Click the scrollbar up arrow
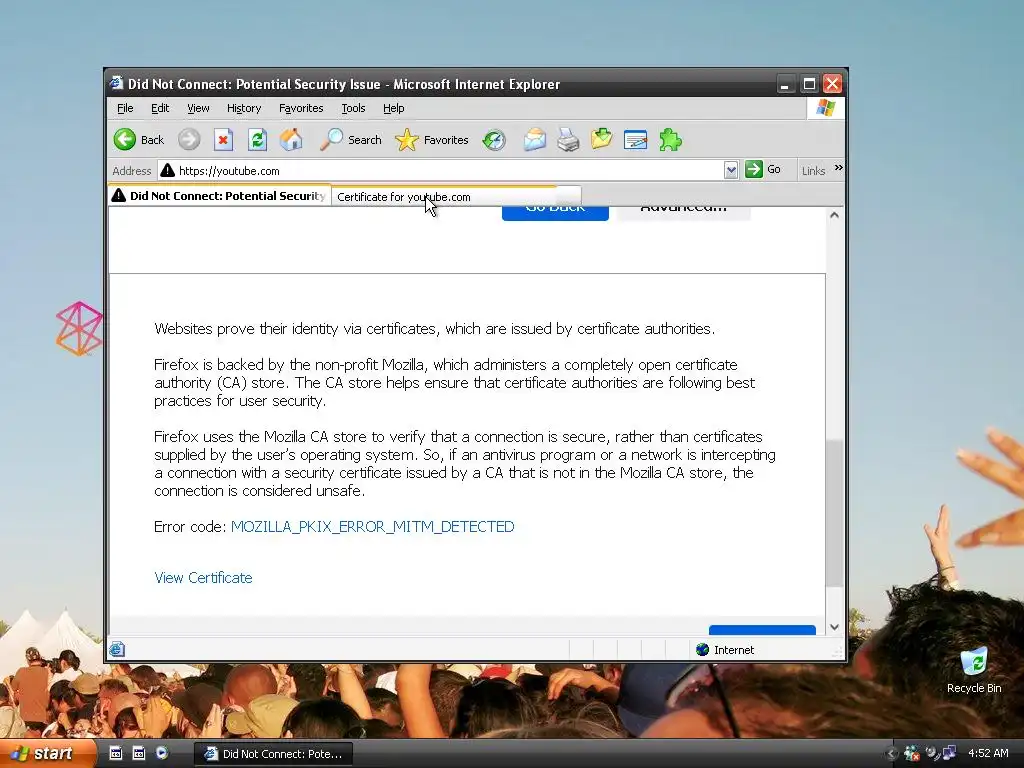1024x768 pixels. pos(834,216)
